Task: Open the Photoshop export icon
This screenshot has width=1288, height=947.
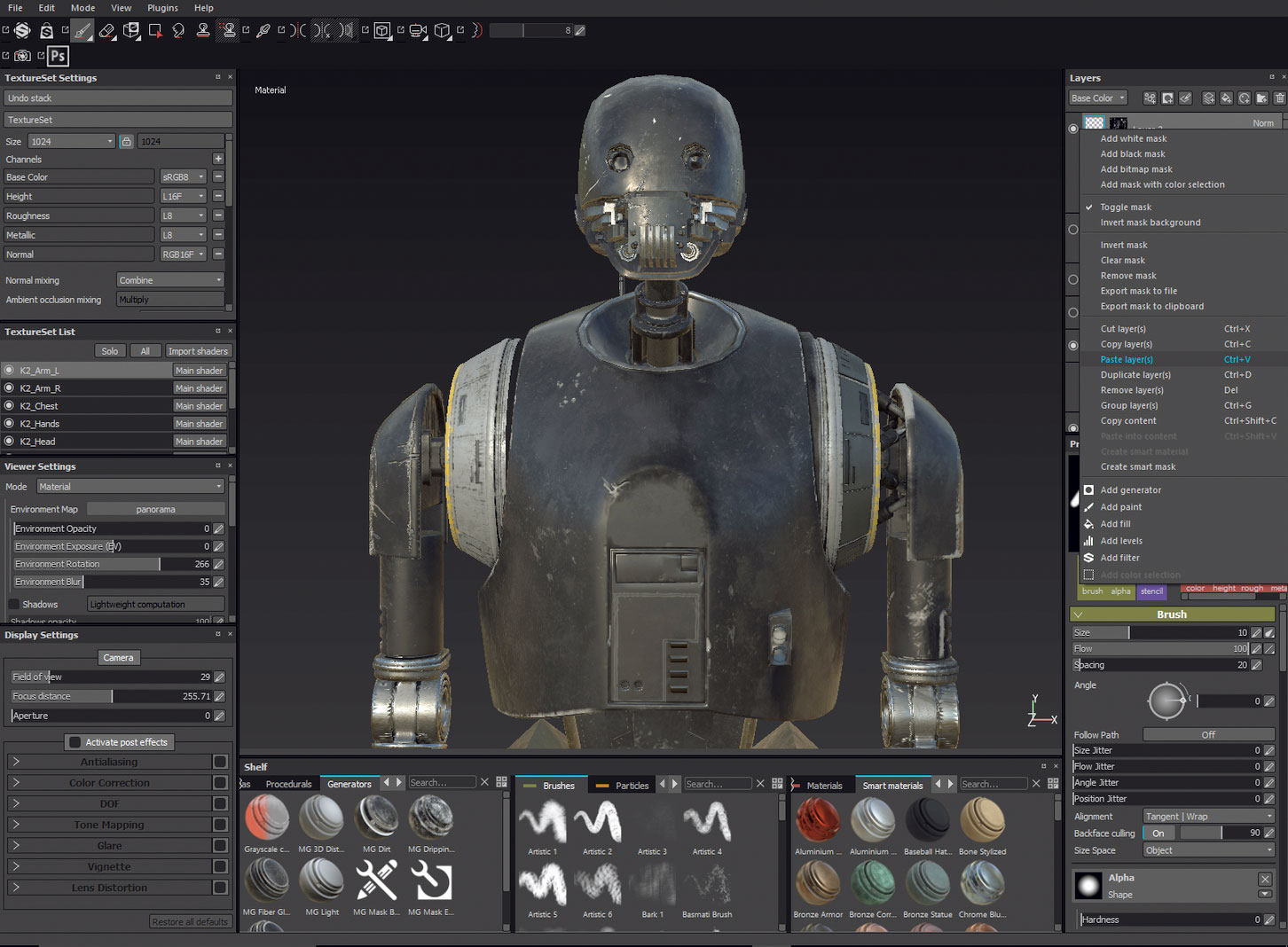Action: [58, 57]
